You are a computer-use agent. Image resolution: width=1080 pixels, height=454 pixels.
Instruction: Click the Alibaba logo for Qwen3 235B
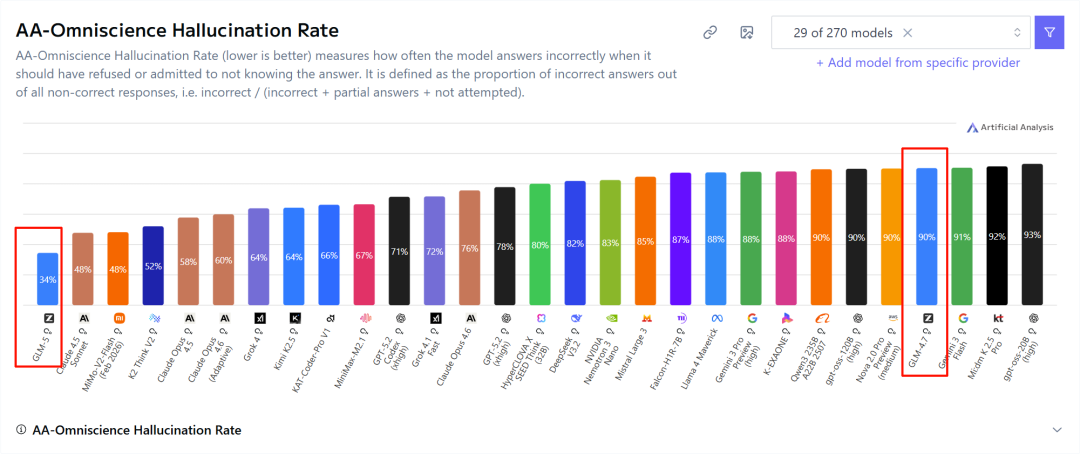click(821, 318)
